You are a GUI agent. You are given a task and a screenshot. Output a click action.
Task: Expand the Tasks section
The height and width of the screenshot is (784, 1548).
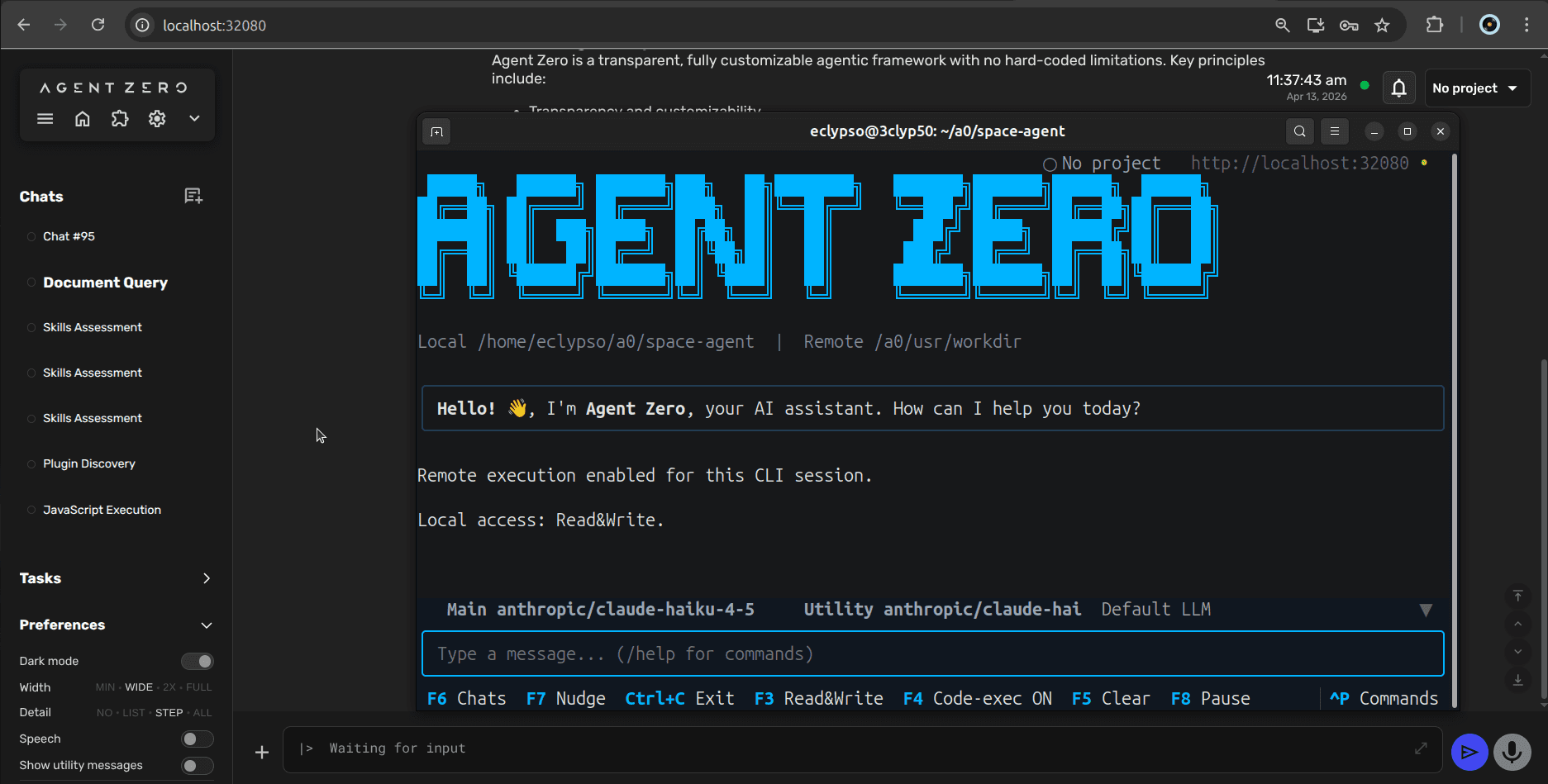pyautogui.click(x=207, y=578)
